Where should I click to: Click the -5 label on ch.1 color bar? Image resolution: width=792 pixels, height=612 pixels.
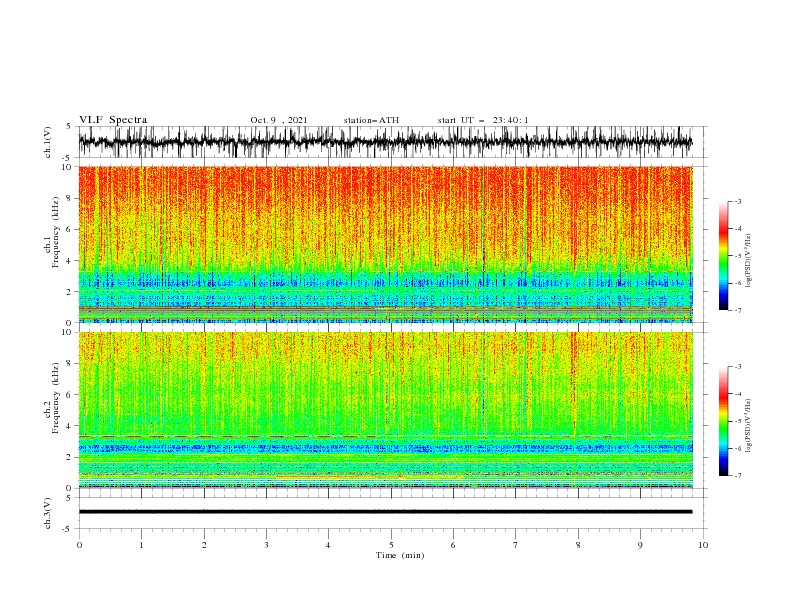[738, 256]
